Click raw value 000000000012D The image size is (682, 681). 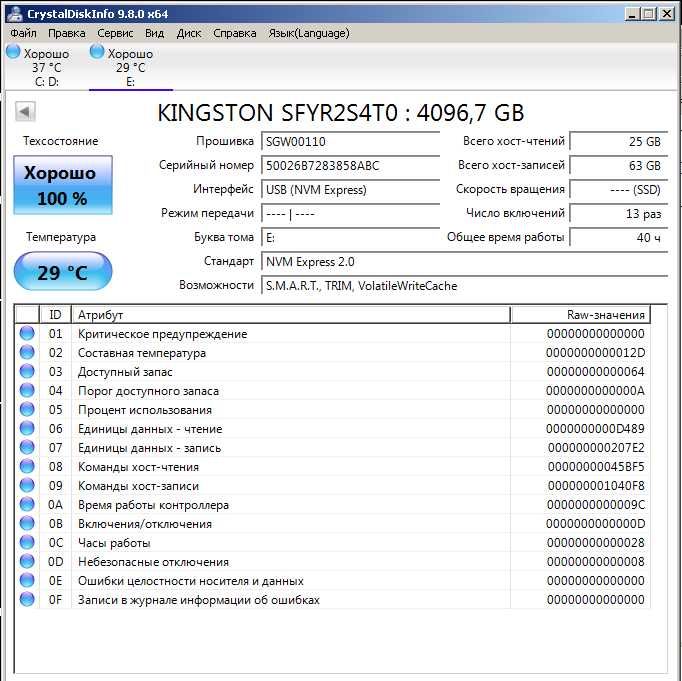(x=595, y=353)
